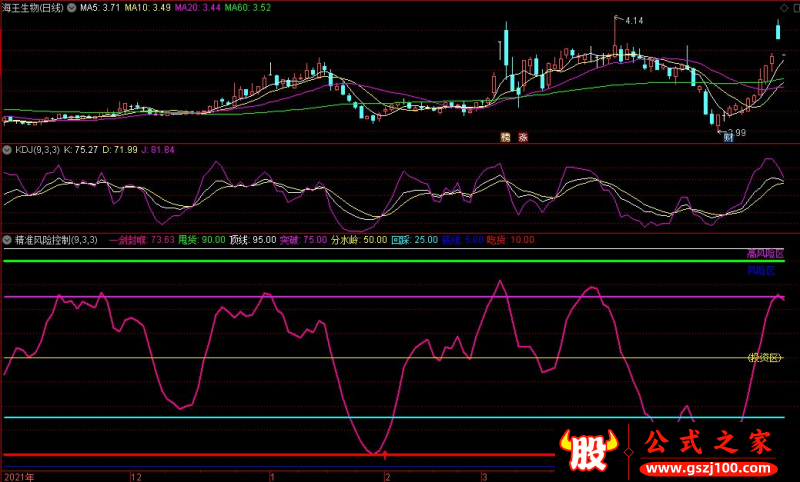Click the diamond icon at top right corner
The width and height of the screenshot is (800, 482).
click(784, 8)
